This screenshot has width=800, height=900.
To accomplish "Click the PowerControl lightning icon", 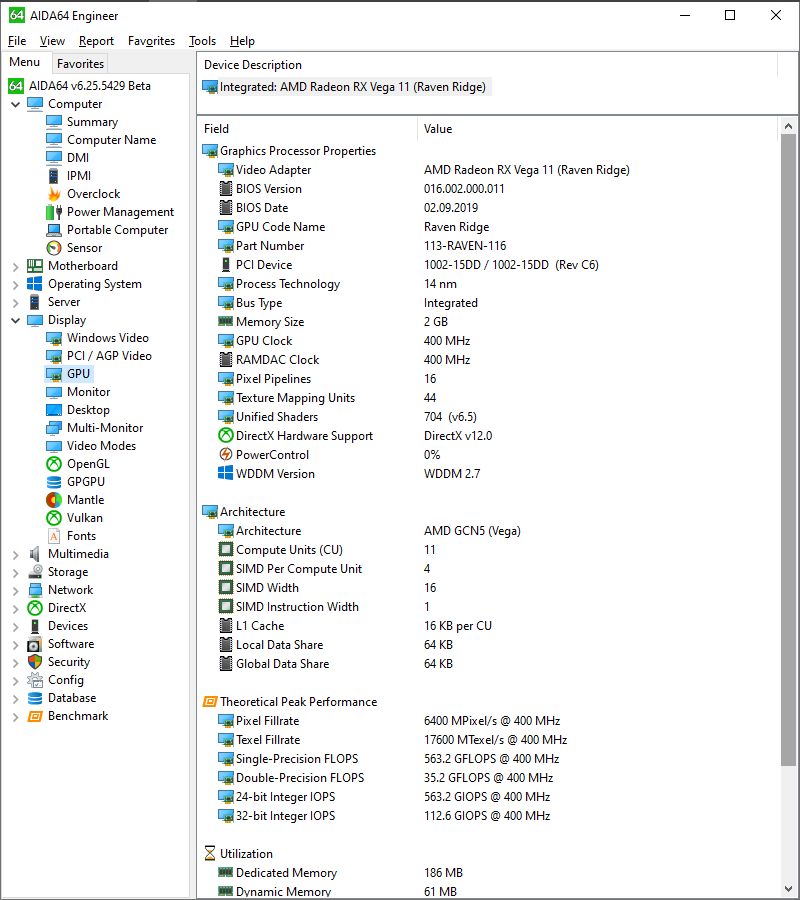I will [226, 455].
